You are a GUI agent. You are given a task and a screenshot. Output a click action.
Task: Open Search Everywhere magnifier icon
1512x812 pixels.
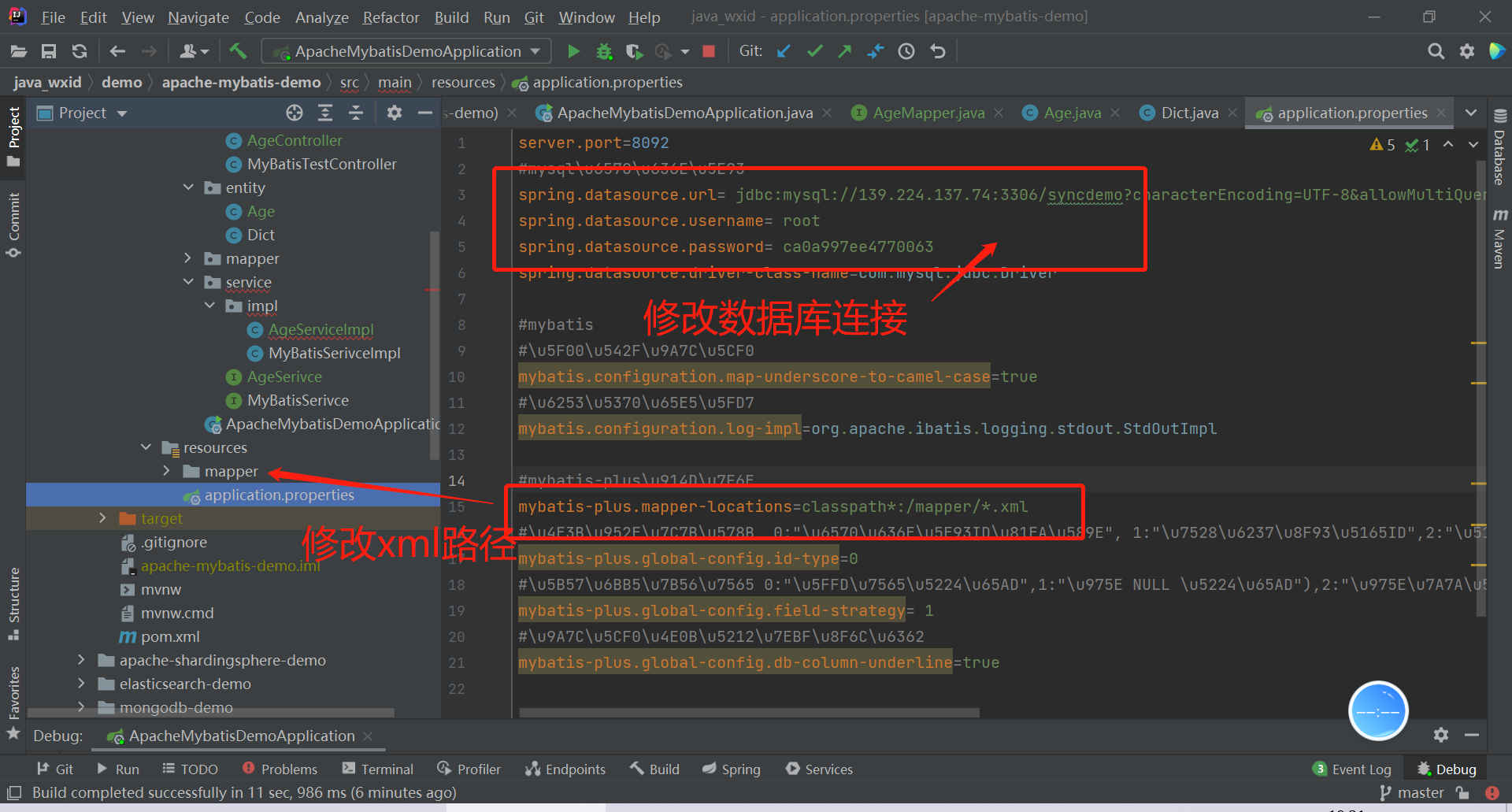pyautogui.click(x=1436, y=51)
